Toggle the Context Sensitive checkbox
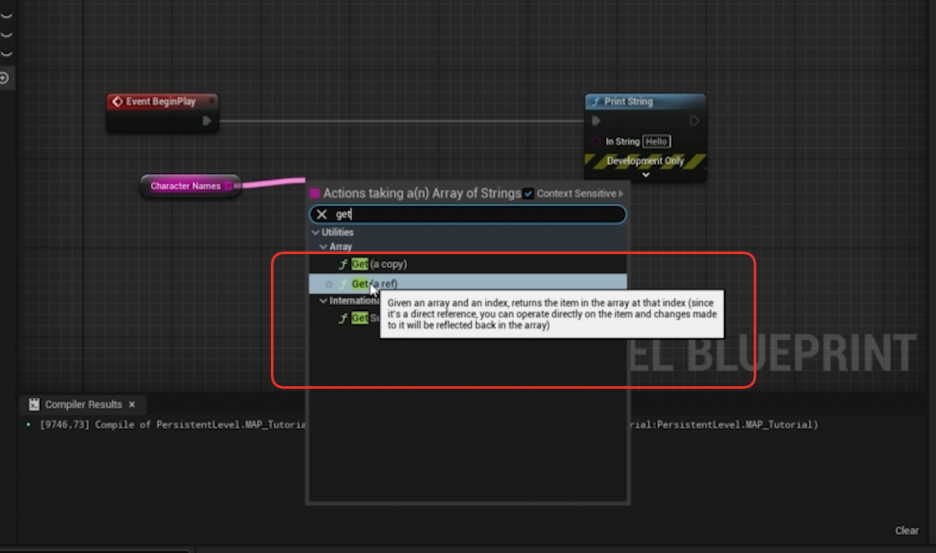936x553 pixels. coord(528,193)
